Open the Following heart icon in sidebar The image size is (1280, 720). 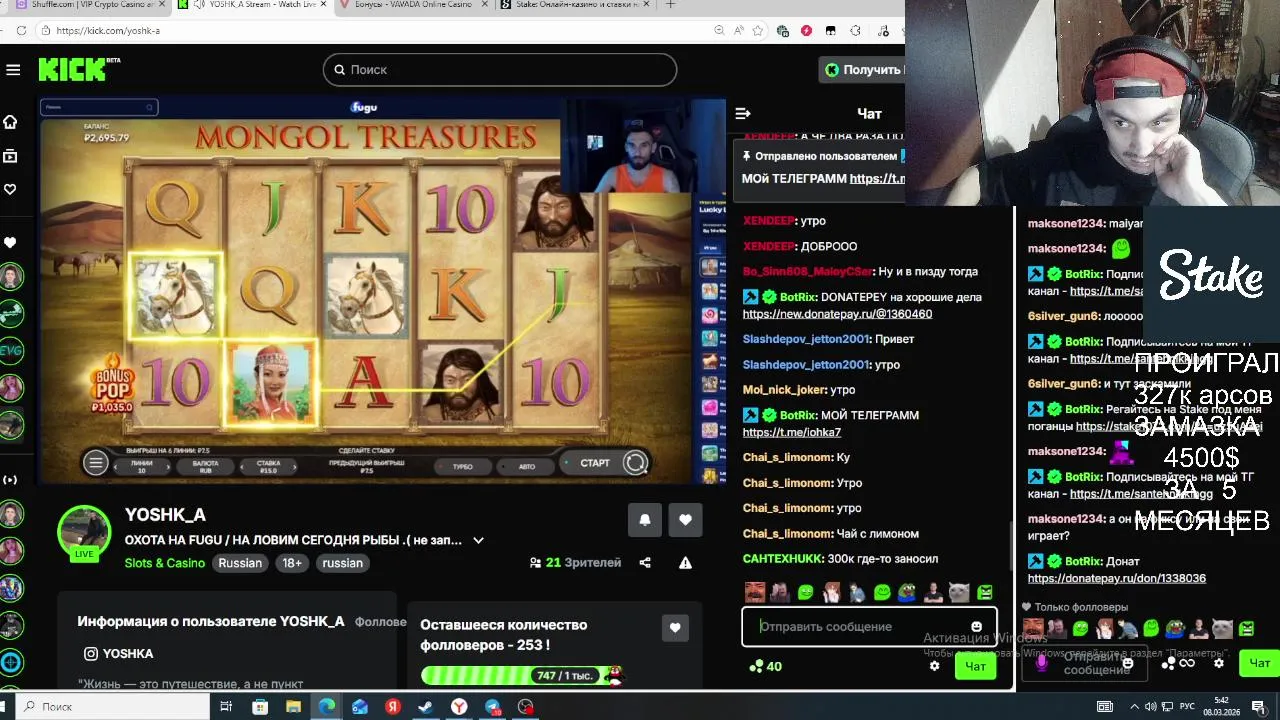10,189
